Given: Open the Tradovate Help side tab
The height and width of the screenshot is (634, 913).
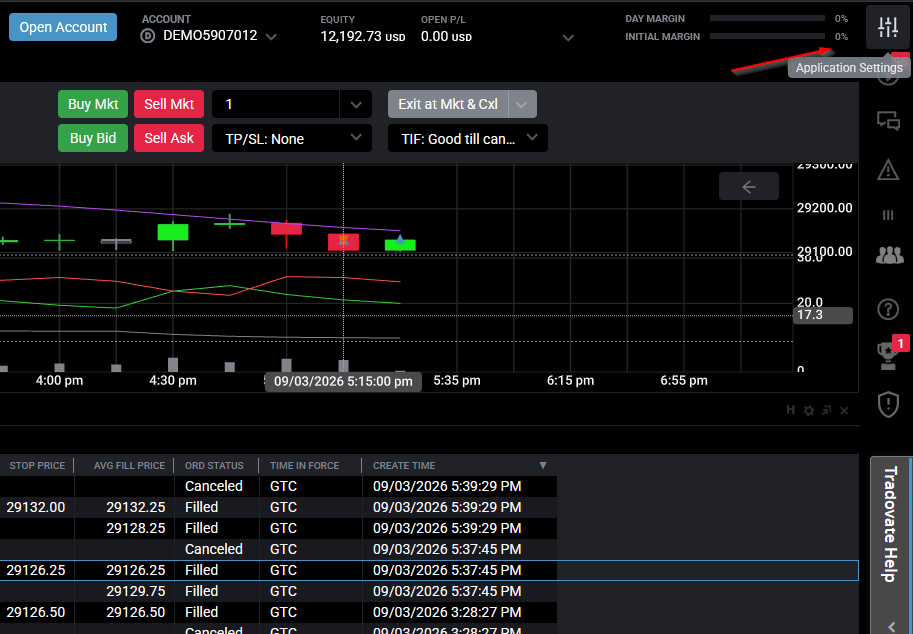Looking at the screenshot, I should click(x=891, y=524).
